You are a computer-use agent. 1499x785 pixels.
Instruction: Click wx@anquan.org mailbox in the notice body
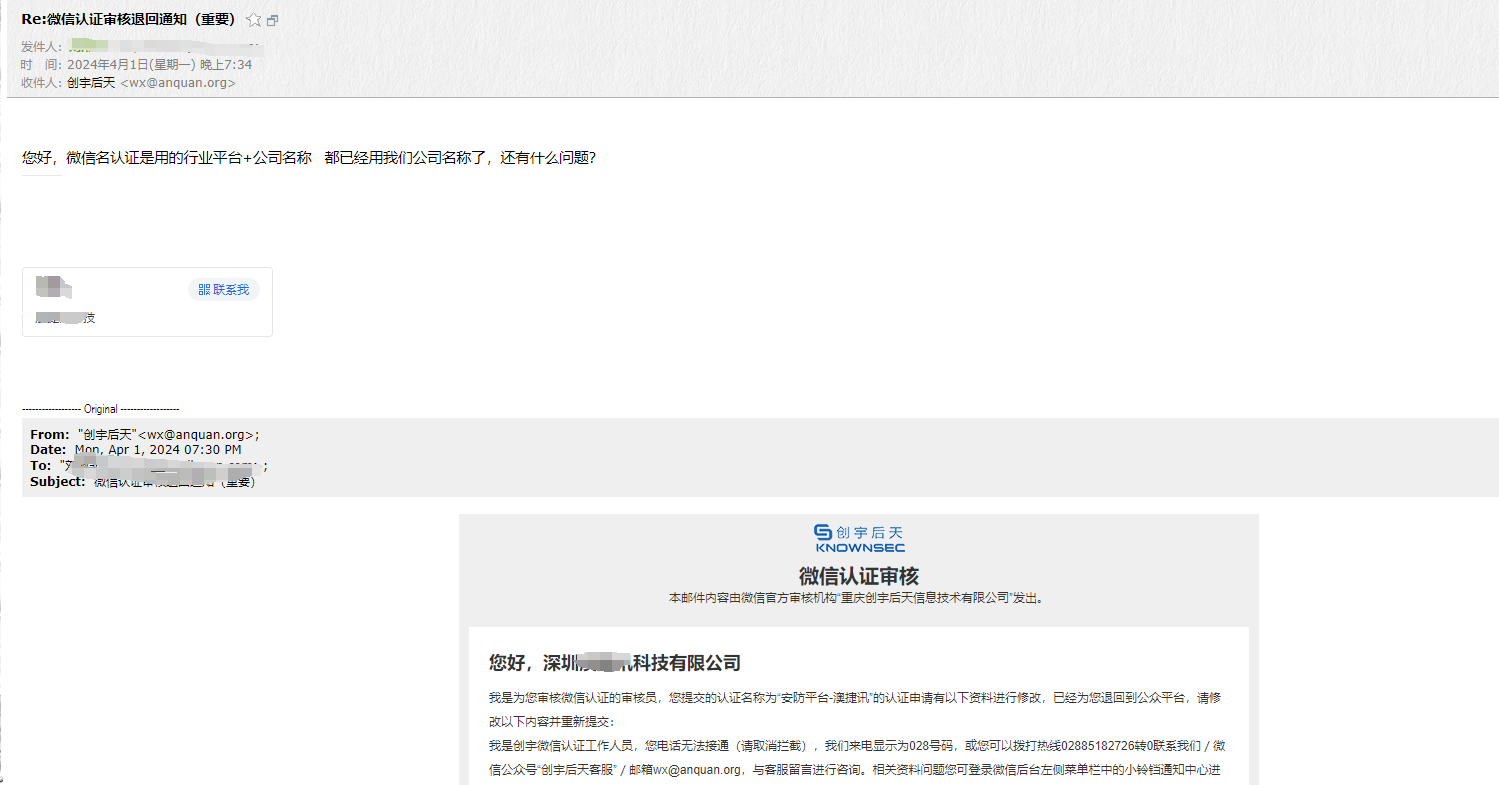(698, 770)
